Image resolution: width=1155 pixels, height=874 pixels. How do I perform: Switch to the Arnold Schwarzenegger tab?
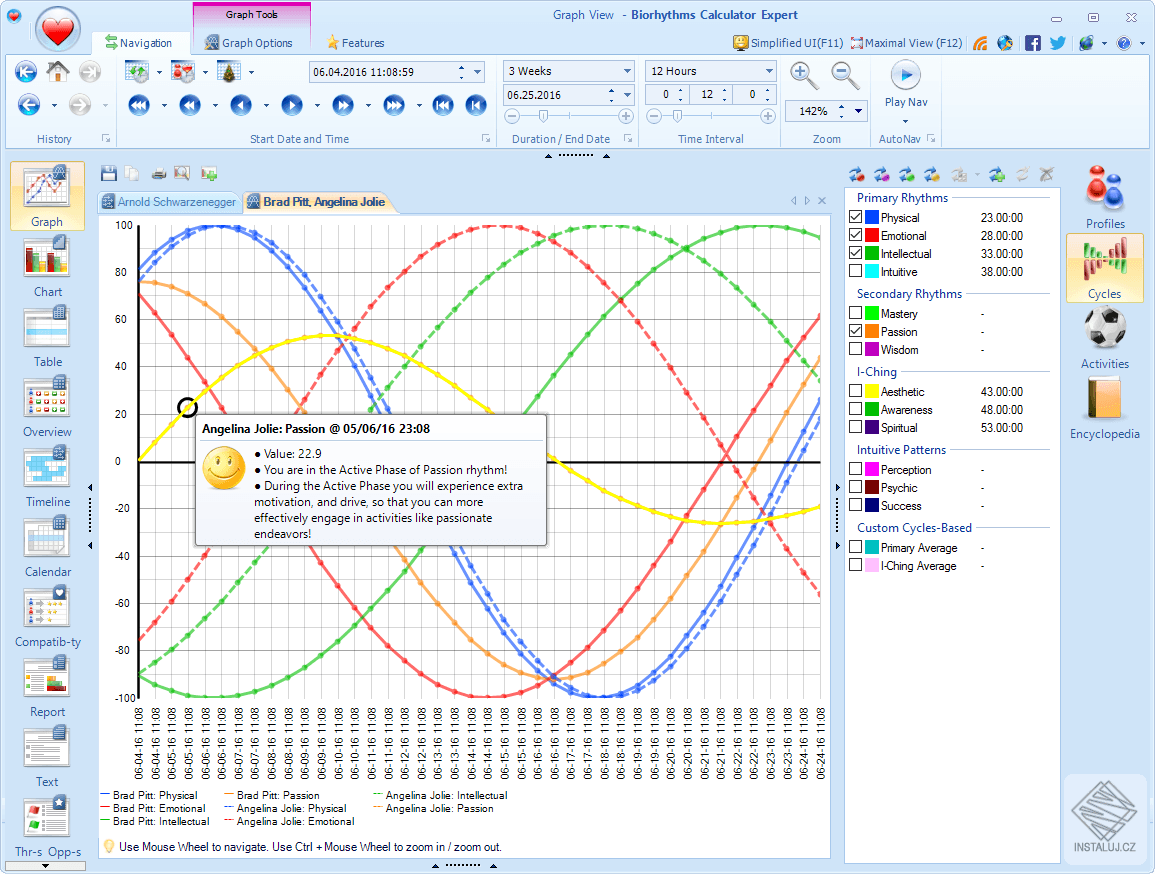pos(169,202)
